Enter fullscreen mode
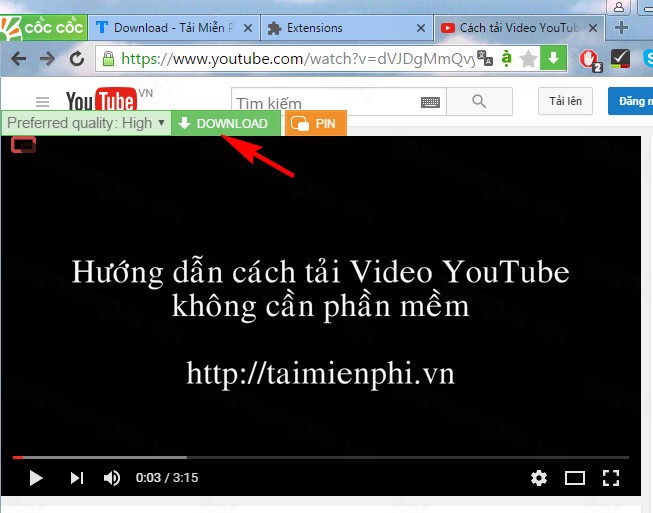The width and height of the screenshot is (653, 513). [611, 478]
